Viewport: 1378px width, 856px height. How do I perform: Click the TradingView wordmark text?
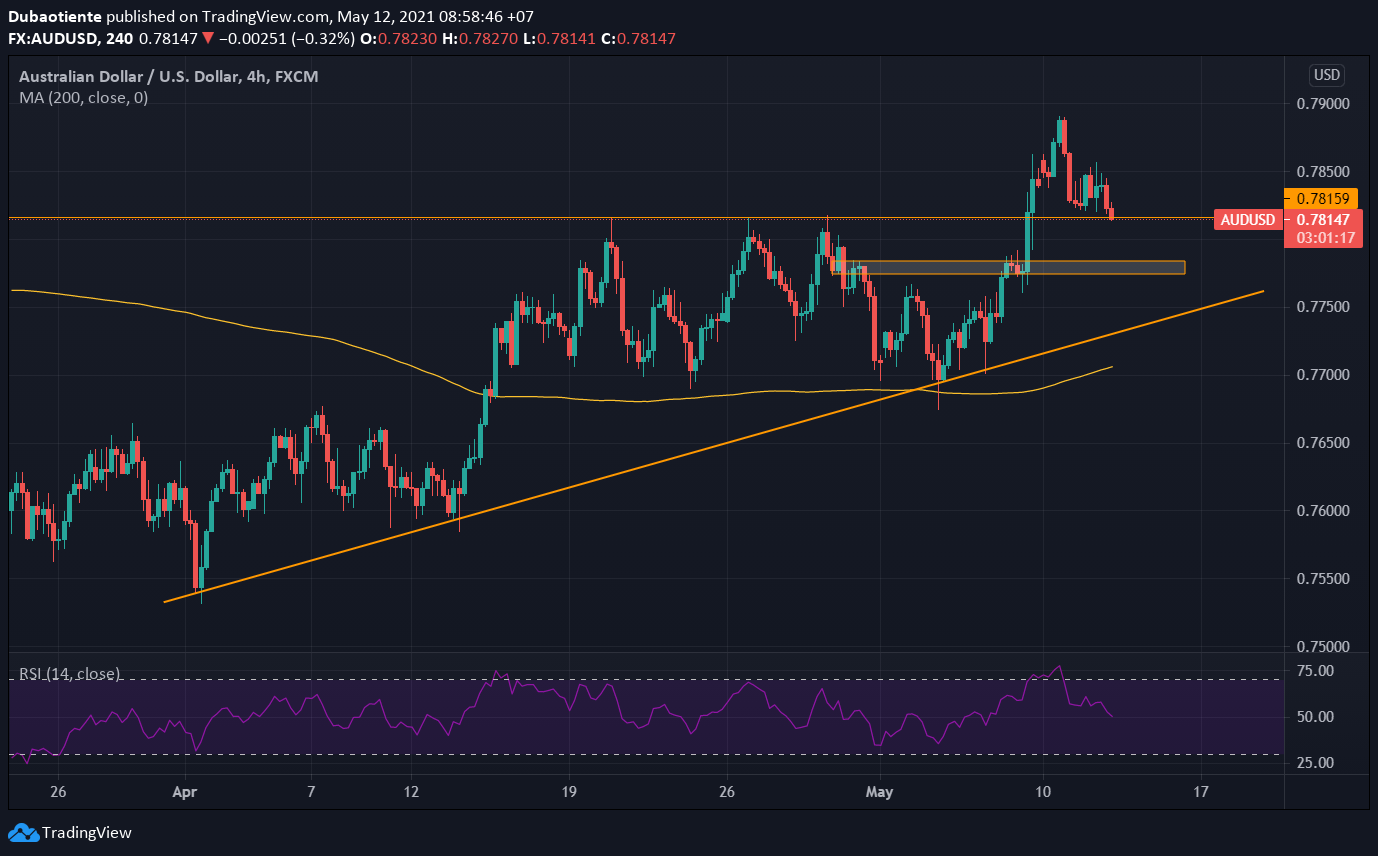87,833
